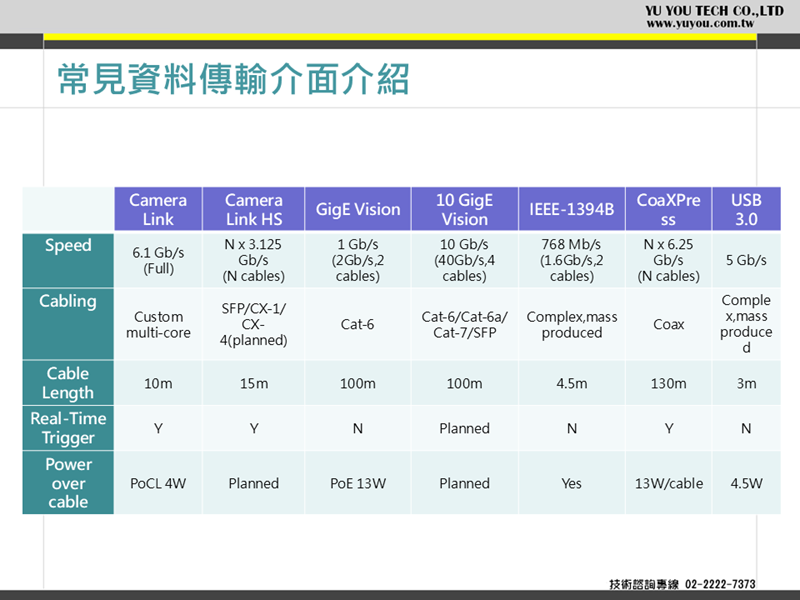
Task: Click the PoCL 4W power cell
Action: click(158, 483)
